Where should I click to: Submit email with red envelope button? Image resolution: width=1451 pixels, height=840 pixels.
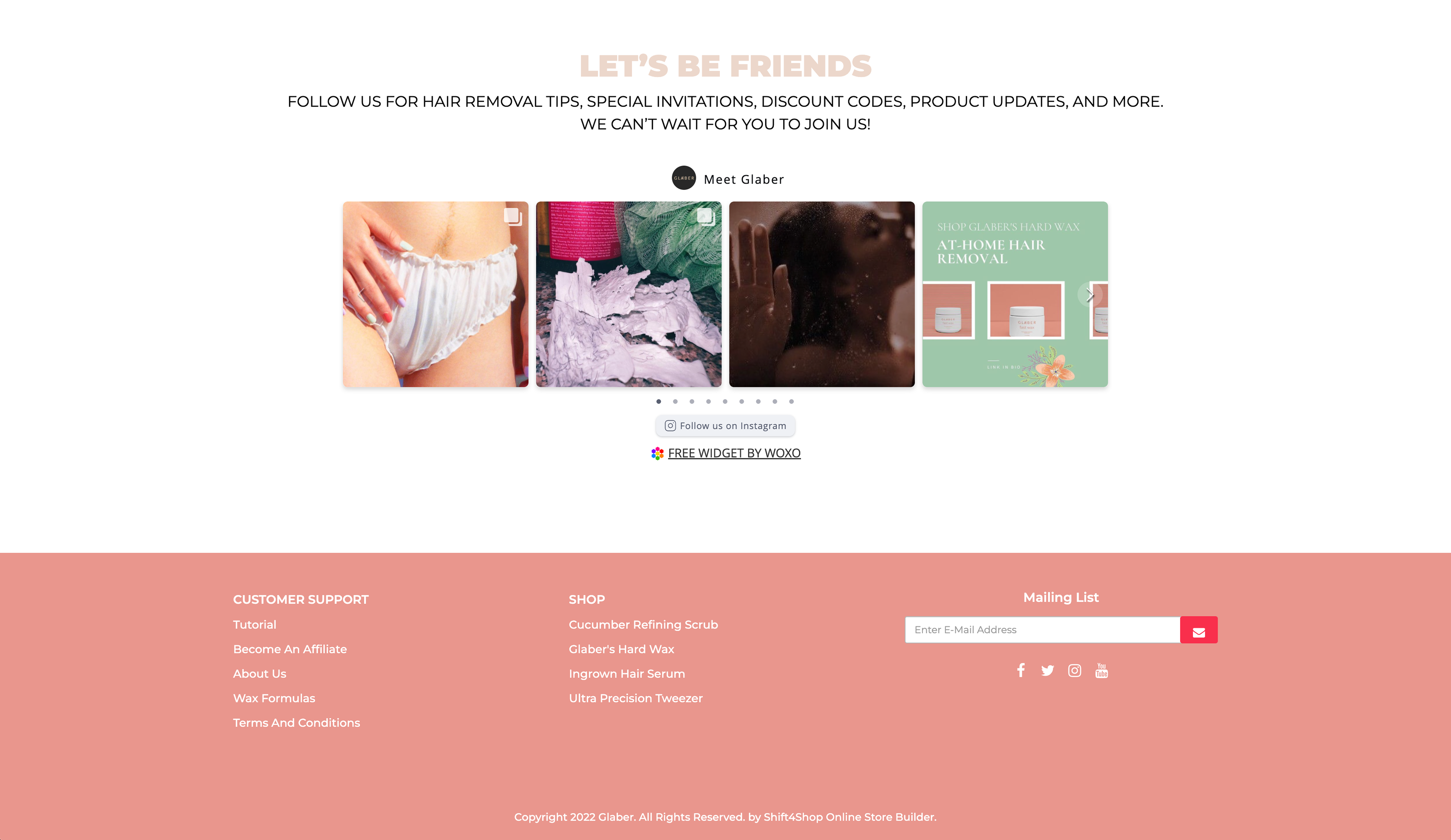[1199, 630]
